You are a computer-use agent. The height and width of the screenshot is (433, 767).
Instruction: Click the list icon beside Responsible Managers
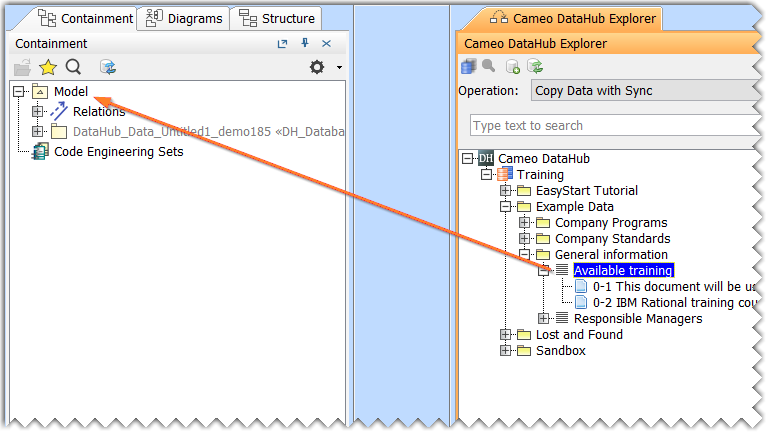pyautogui.click(x=562, y=319)
